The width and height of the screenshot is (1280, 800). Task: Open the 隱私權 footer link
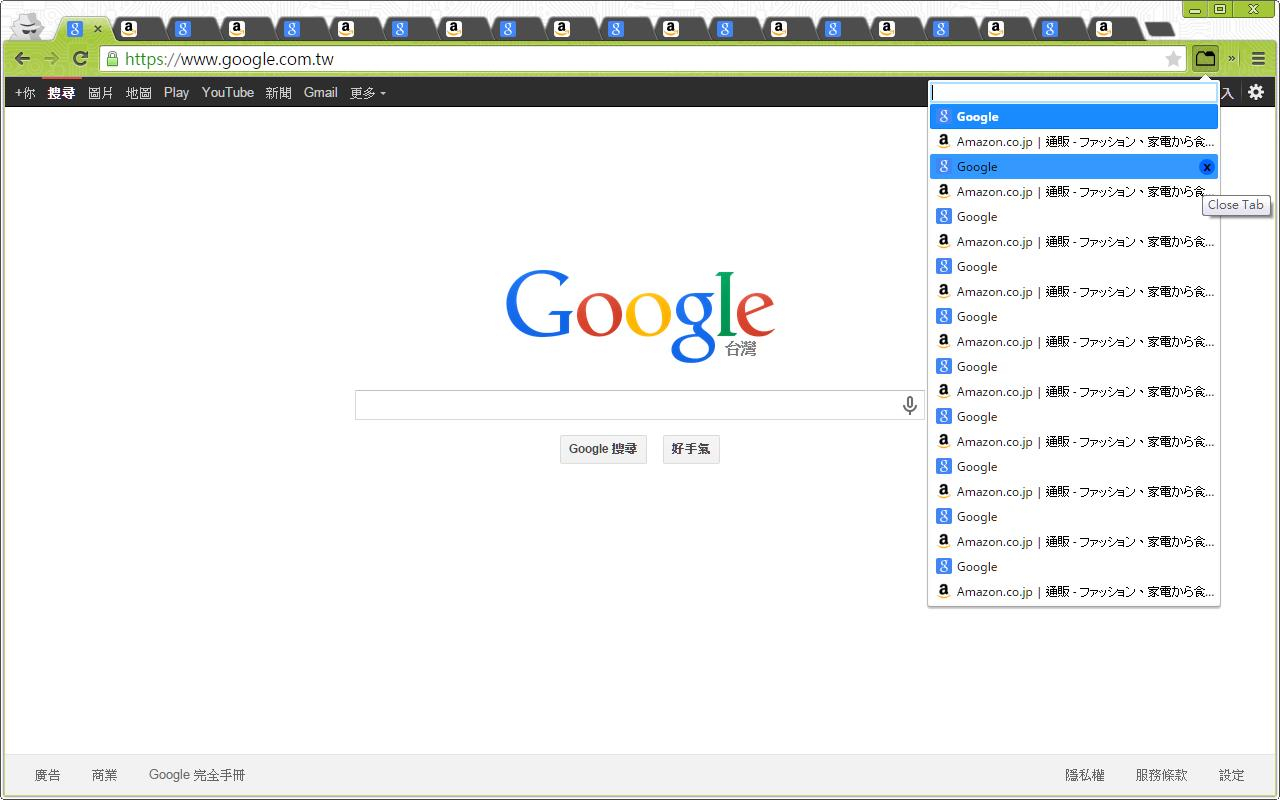point(1085,775)
